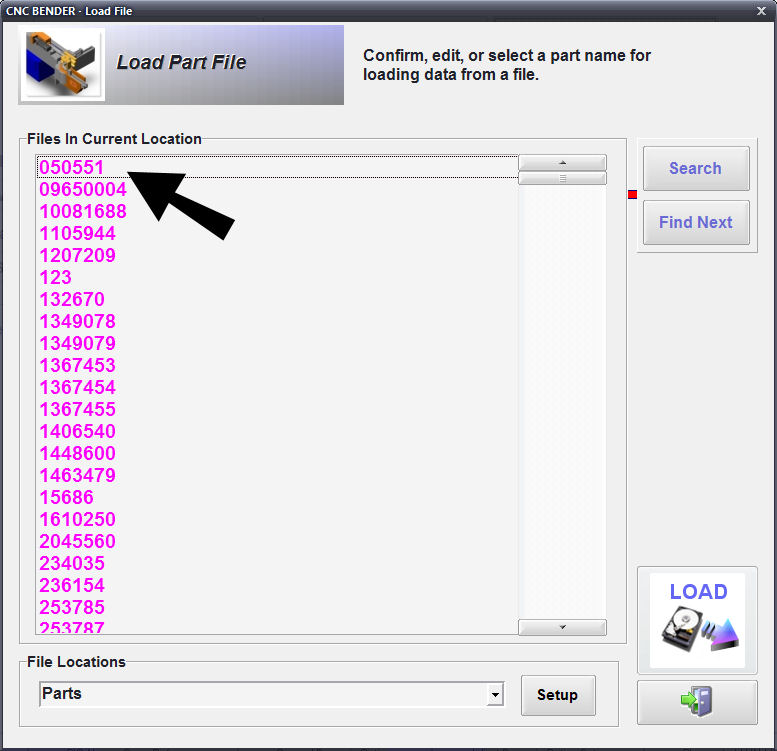Click the file list scroll up arrow
The height and width of the screenshot is (751, 777).
[562, 162]
